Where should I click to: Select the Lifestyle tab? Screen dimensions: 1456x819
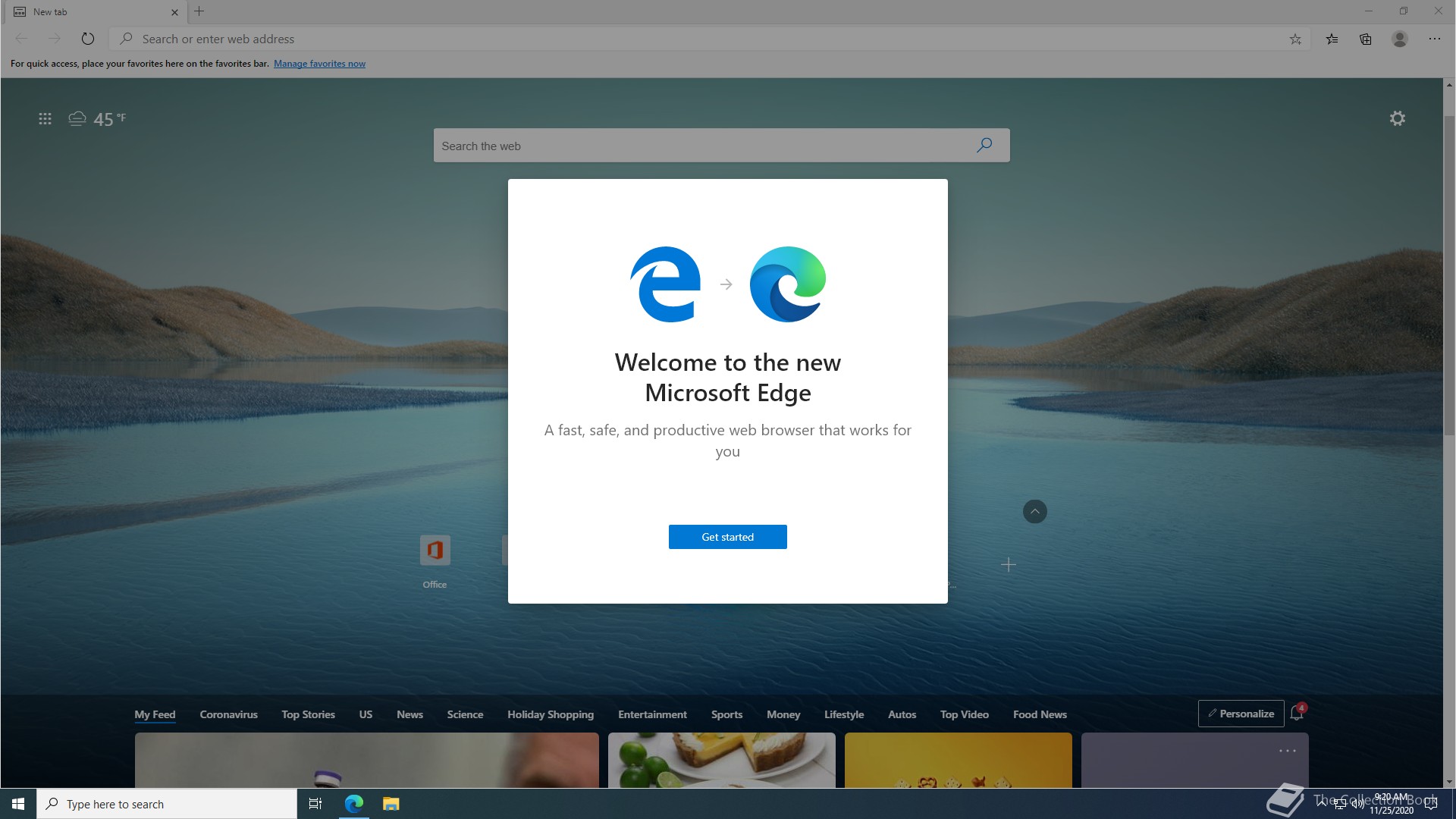pyautogui.click(x=844, y=714)
